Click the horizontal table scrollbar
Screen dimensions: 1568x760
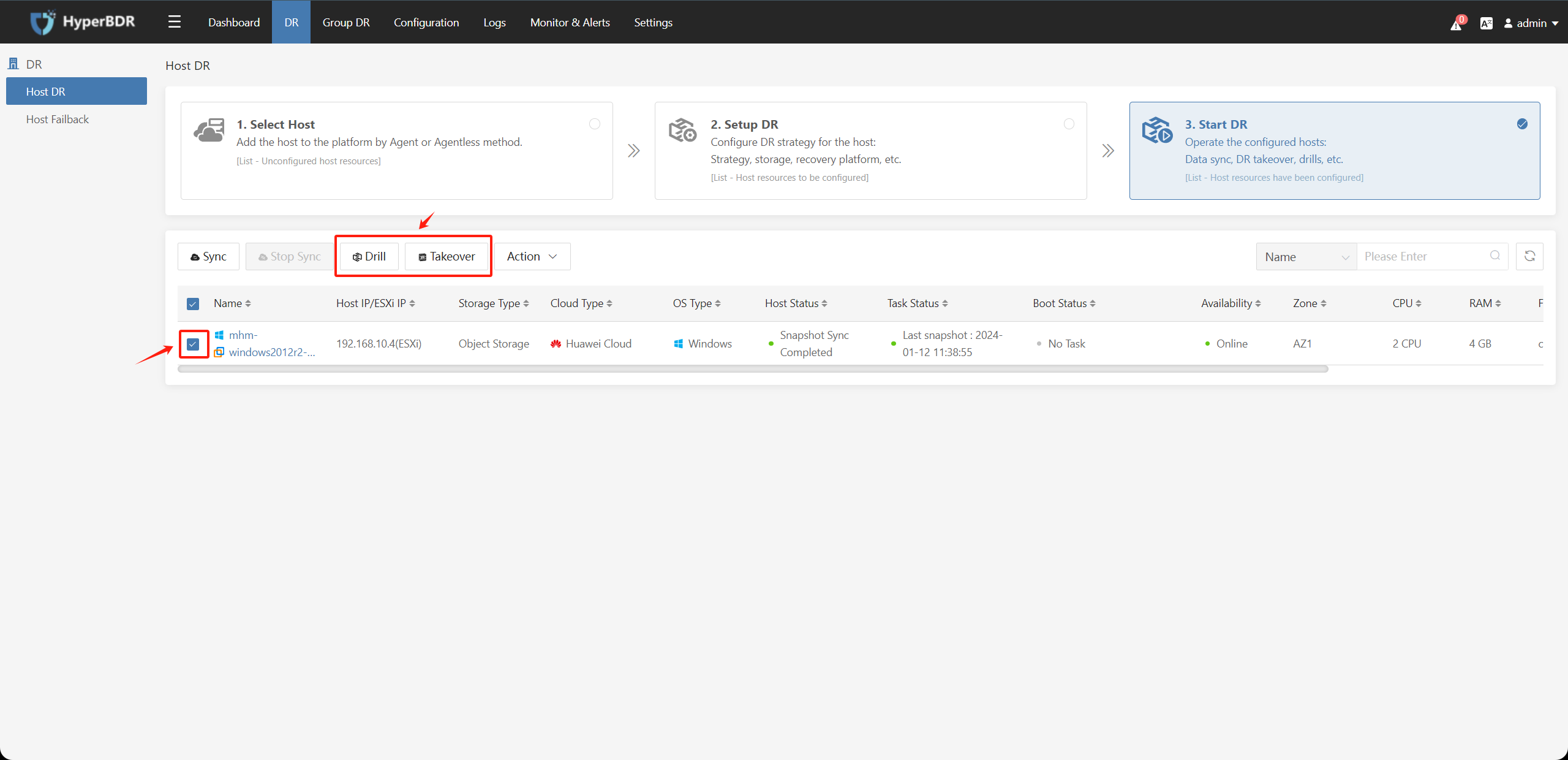tap(753, 369)
